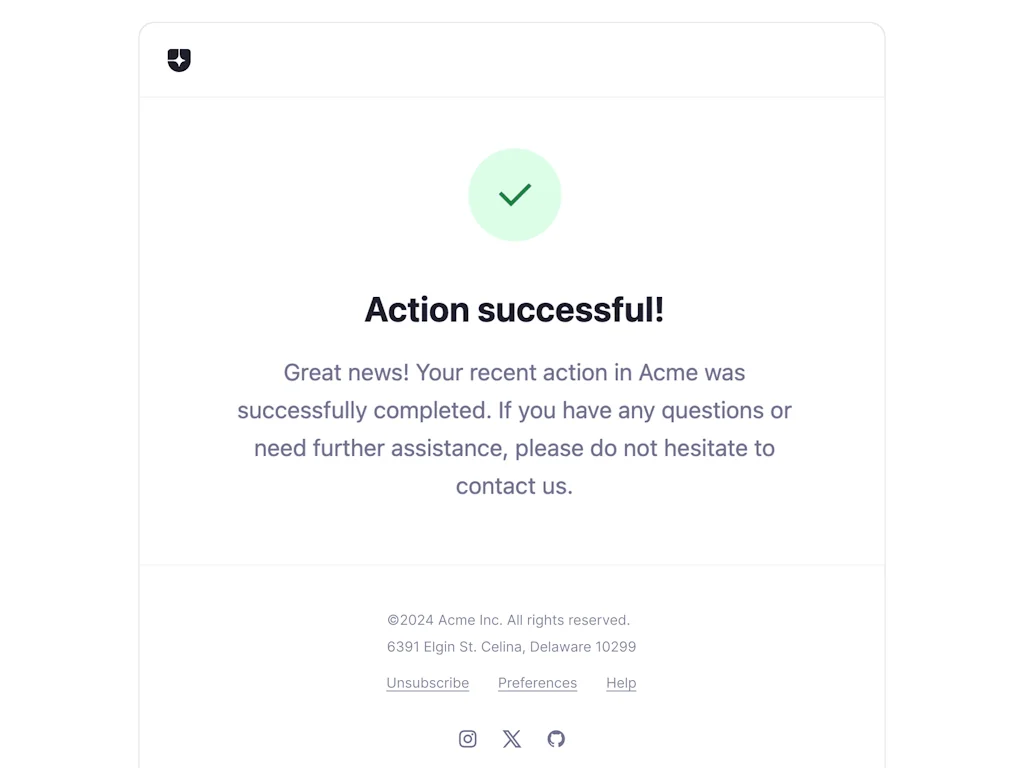Click the Acme shield logo
This screenshot has height=768, width=1024.
coord(179,60)
